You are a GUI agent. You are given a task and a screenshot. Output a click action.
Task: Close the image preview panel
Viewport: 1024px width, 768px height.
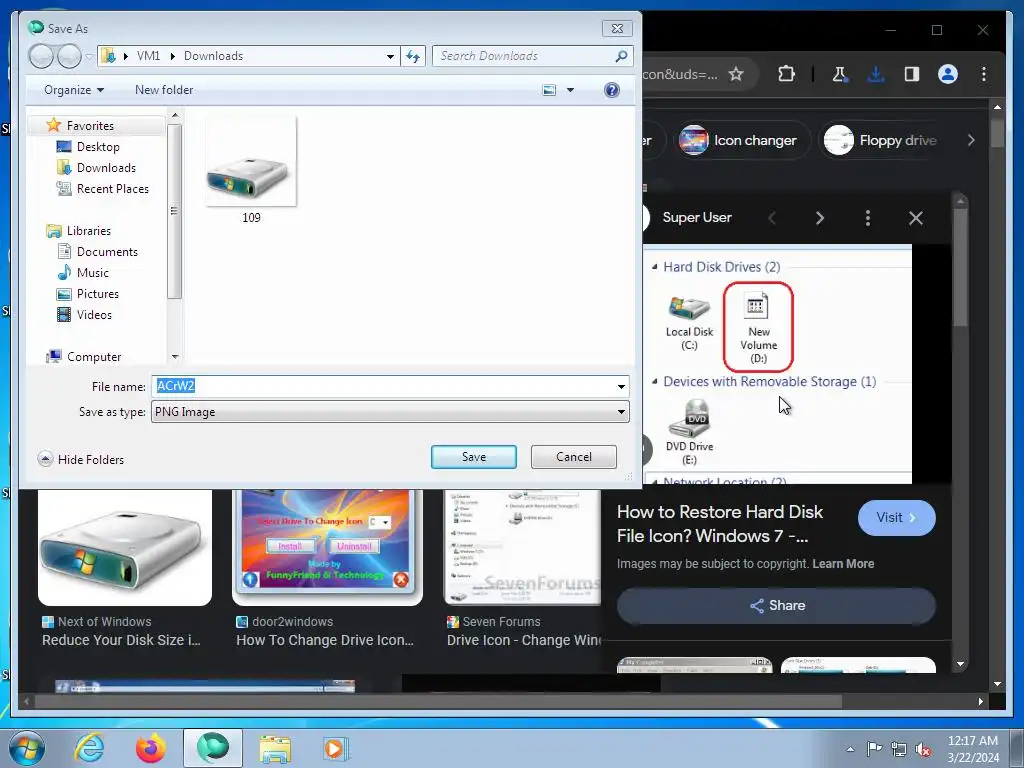click(x=916, y=218)
